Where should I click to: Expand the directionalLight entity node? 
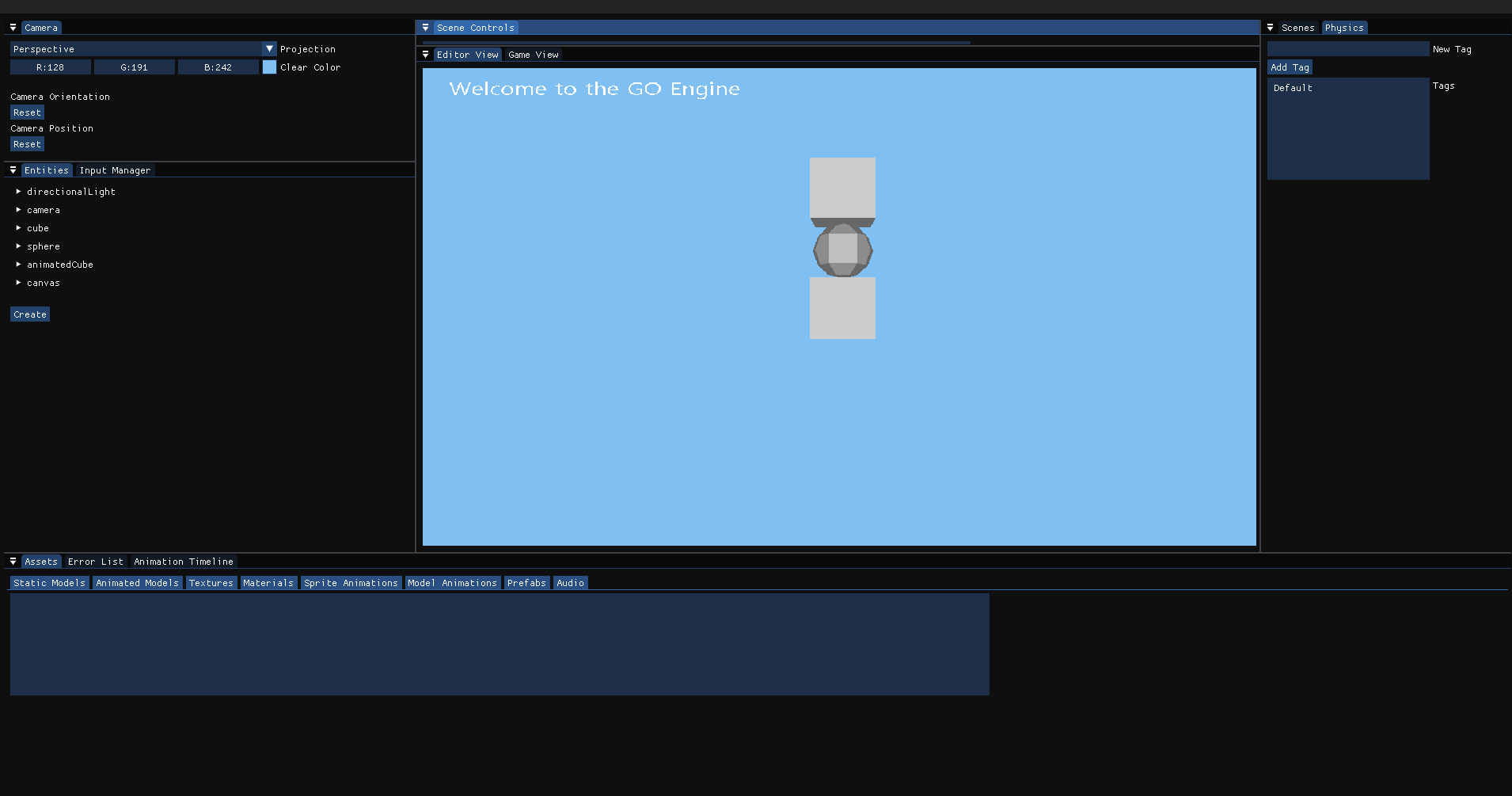[x=18, y=192]
